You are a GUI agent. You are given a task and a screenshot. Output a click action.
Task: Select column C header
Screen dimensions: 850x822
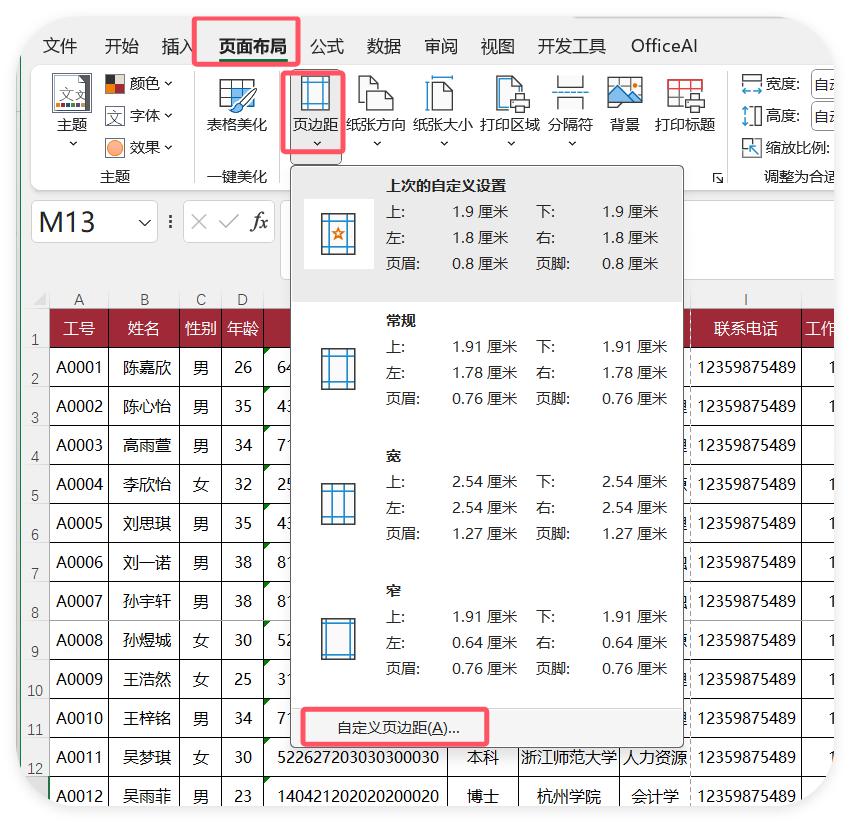201,300
